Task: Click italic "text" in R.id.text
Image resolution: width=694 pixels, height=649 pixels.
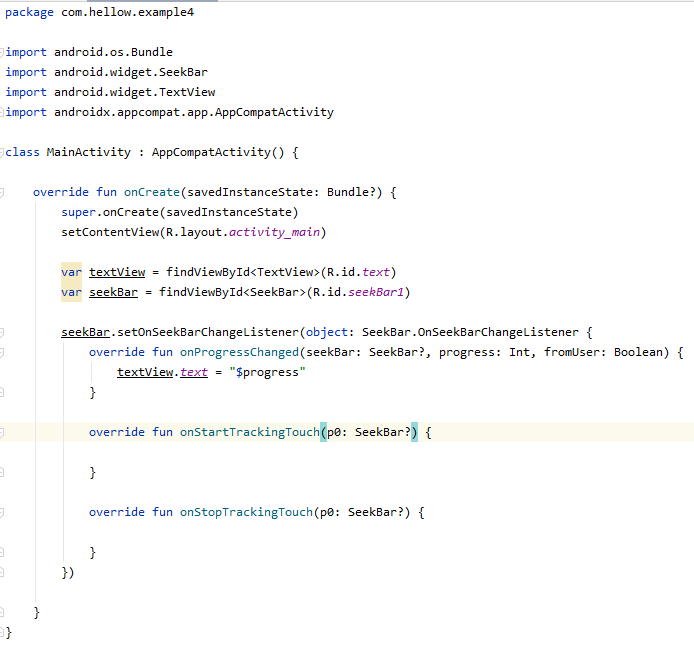Action: [376, 272]
